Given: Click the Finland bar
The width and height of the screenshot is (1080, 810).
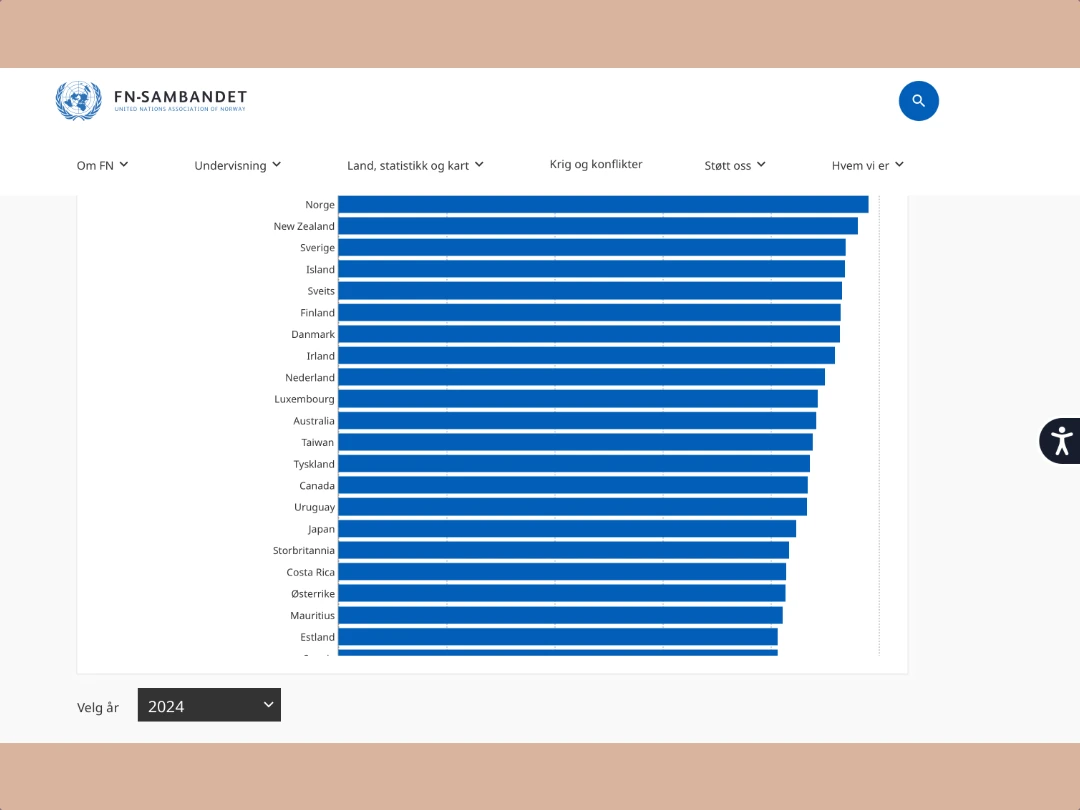Looking at the screenshot, I should click(589, 313).
